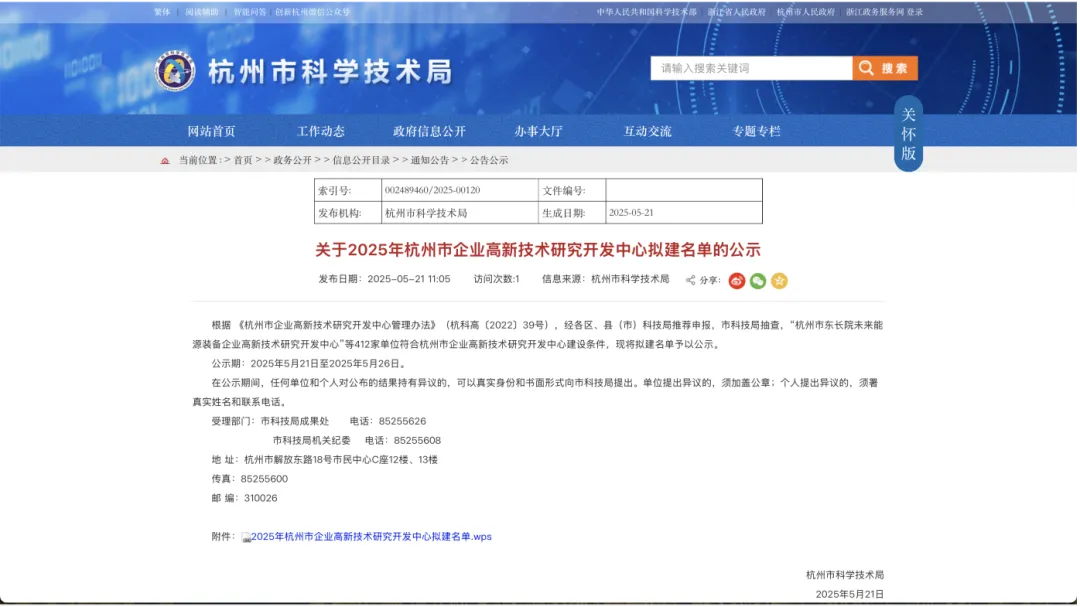Click the phone number 85255626

pyautogui.click(x=402, y=422)
